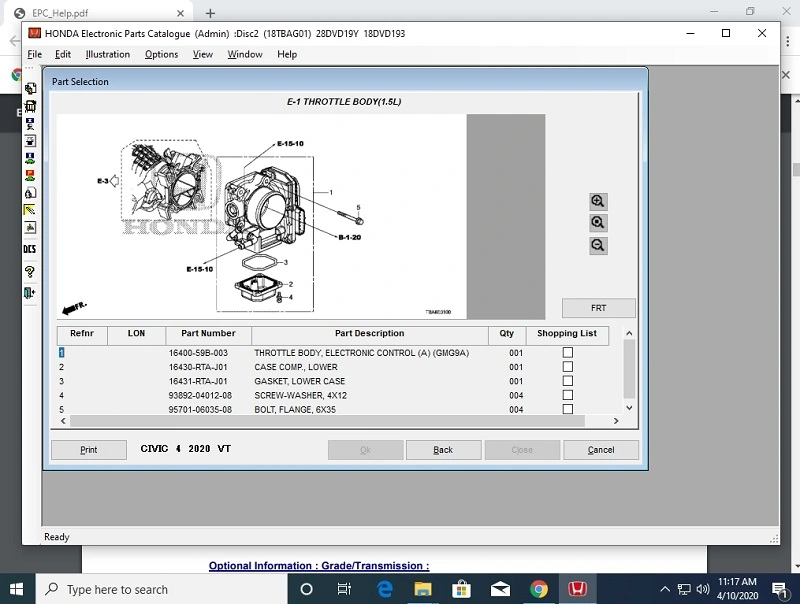Click the parts list scroll down arrow

pyautogui.click(x=629, y=408)
